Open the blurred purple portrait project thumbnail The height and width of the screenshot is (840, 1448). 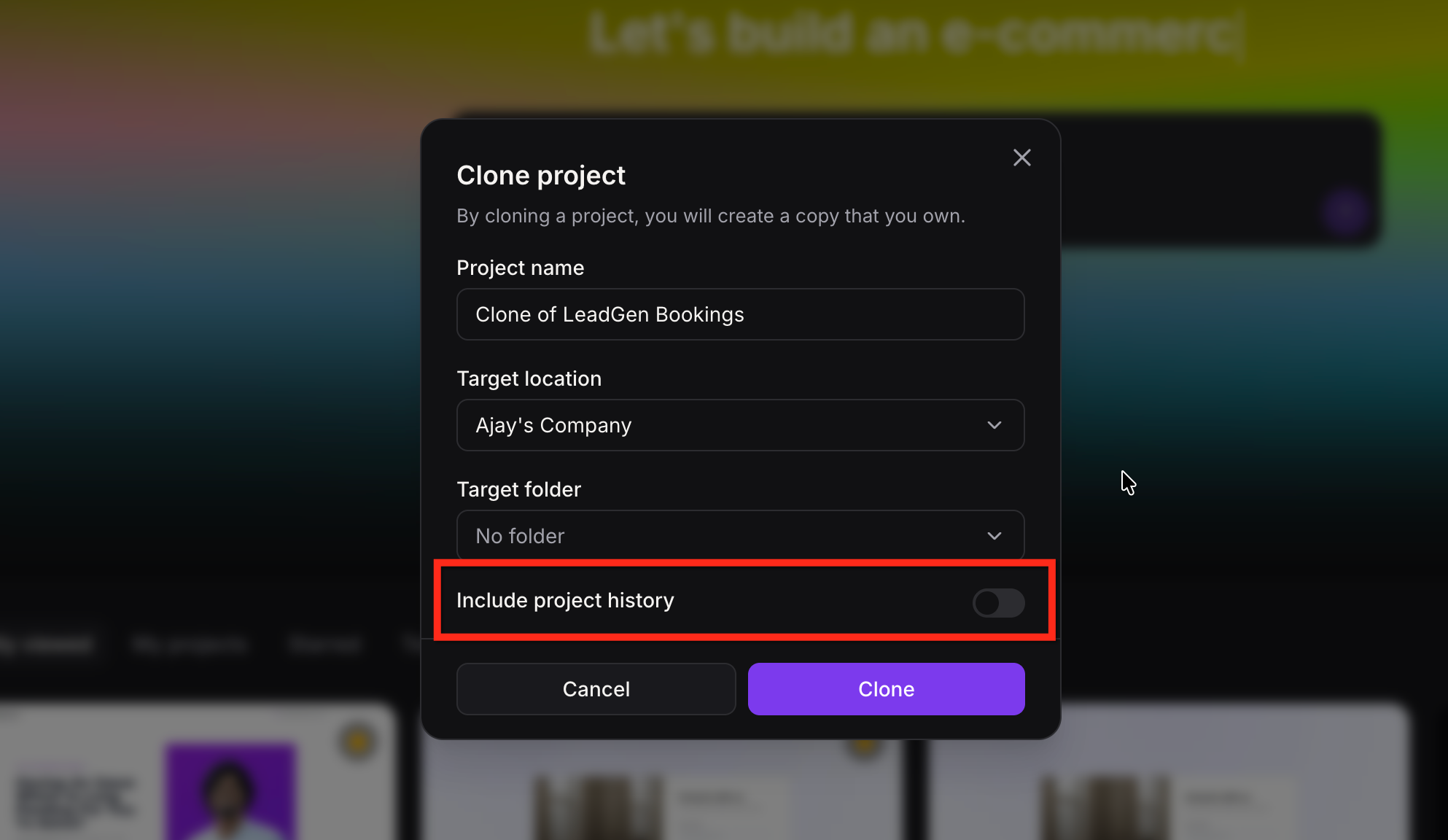tap(230, 791)
